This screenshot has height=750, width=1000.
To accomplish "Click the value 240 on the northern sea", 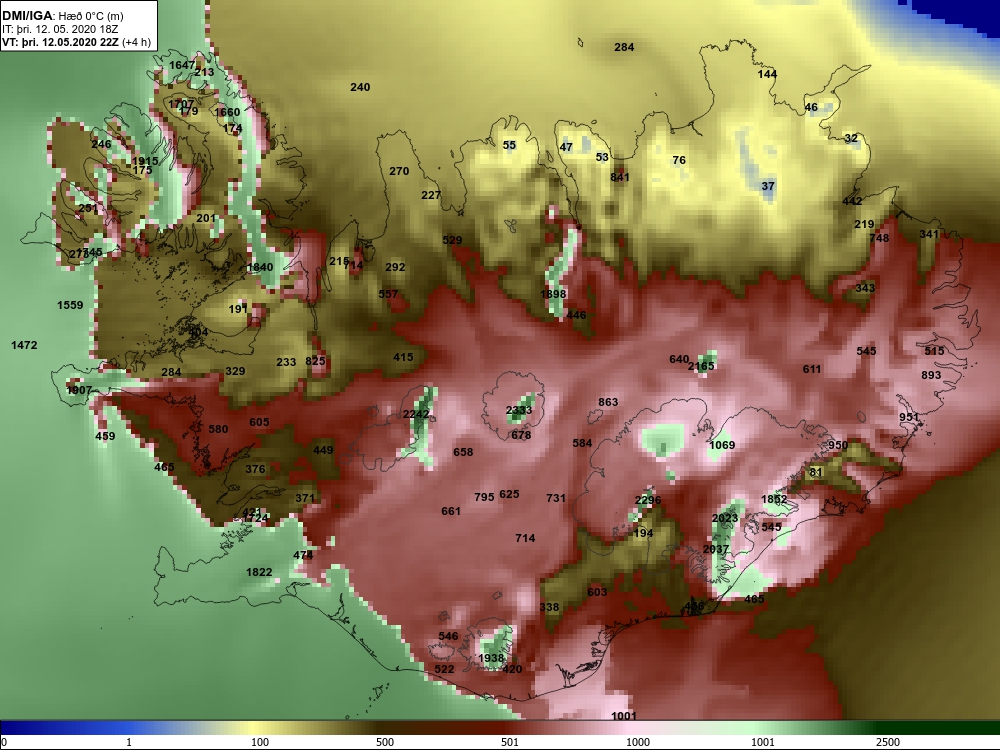I will click(360, 87).
